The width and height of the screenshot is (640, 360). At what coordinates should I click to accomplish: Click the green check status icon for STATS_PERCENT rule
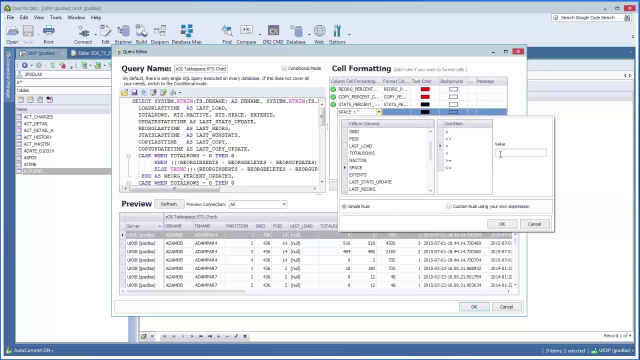333,104
